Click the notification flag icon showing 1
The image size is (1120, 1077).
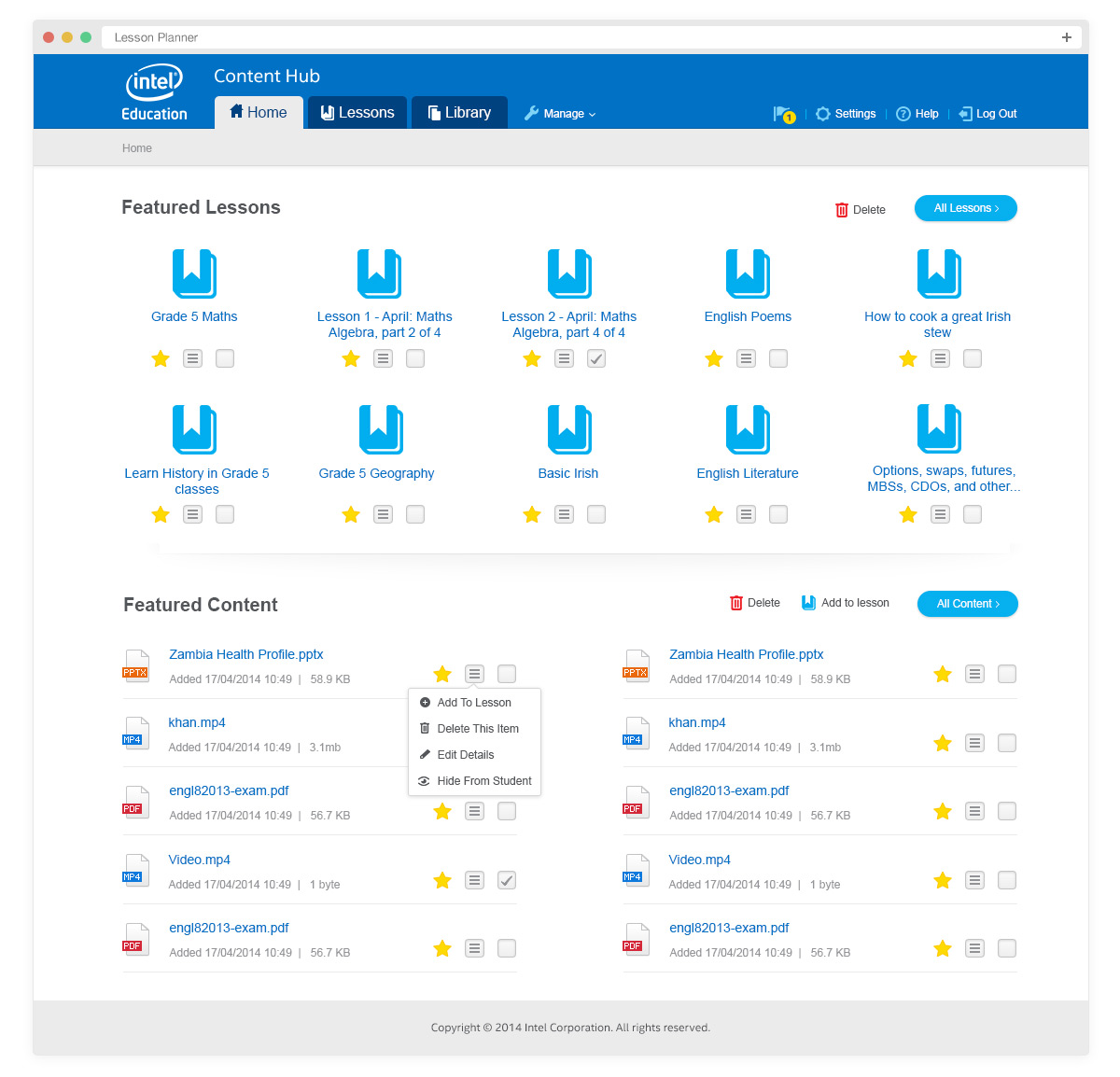[x=783, y=113]
